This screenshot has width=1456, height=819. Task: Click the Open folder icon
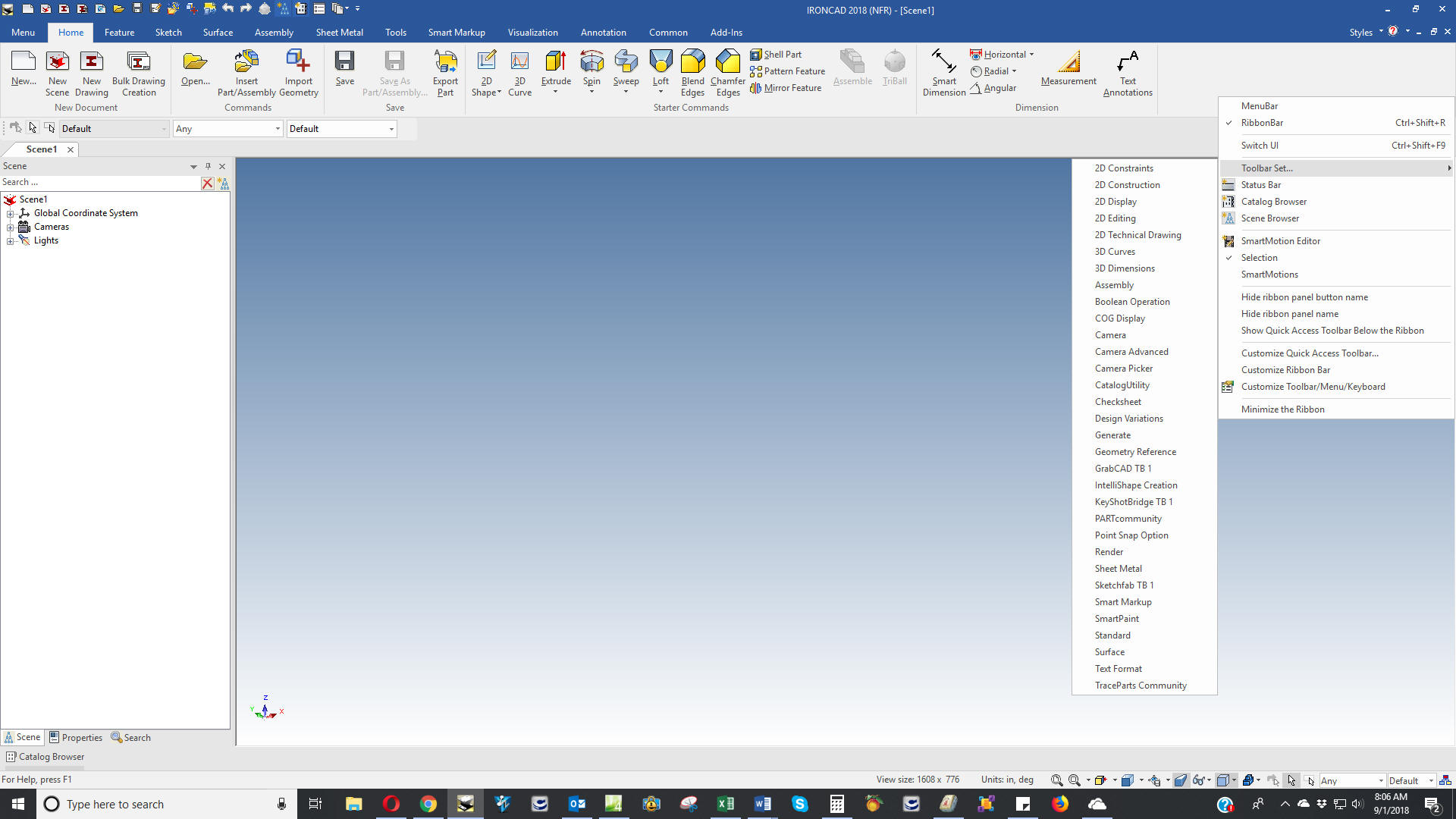coord(195,68)
